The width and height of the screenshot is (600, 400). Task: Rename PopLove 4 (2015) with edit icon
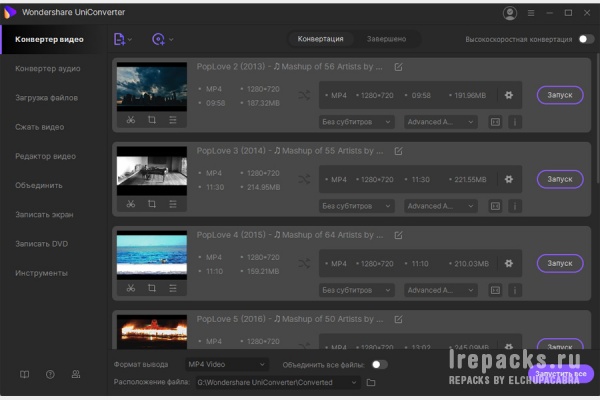click(398, 235)
